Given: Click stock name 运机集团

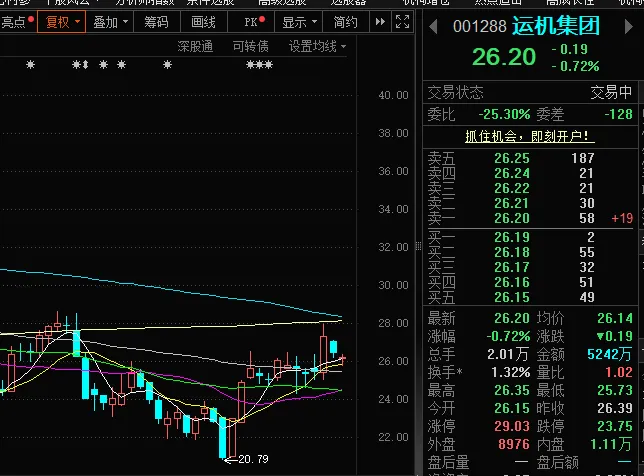Looking at the screenshot, I should coord(556,26).
